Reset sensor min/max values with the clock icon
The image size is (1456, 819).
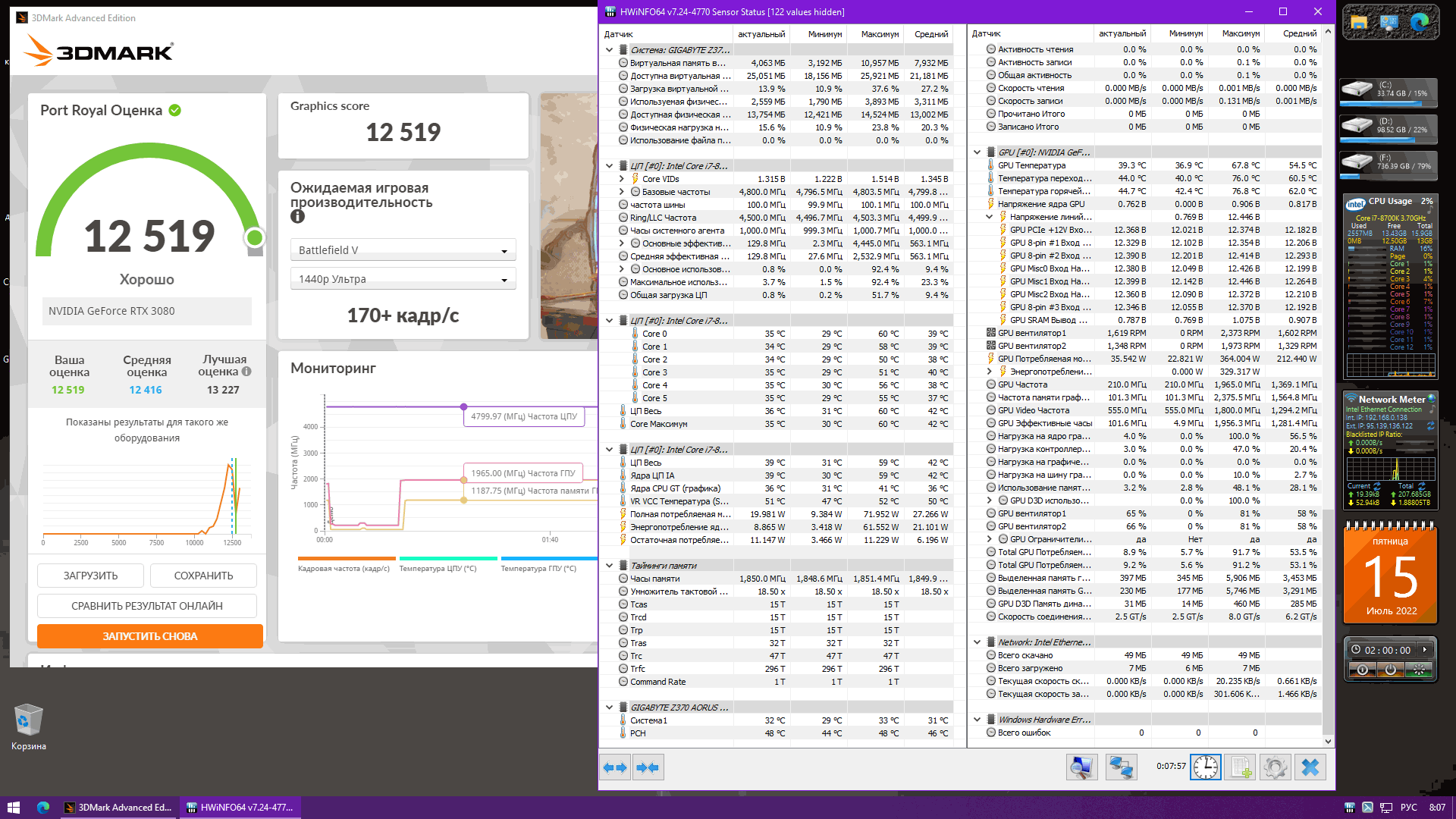1205,767
